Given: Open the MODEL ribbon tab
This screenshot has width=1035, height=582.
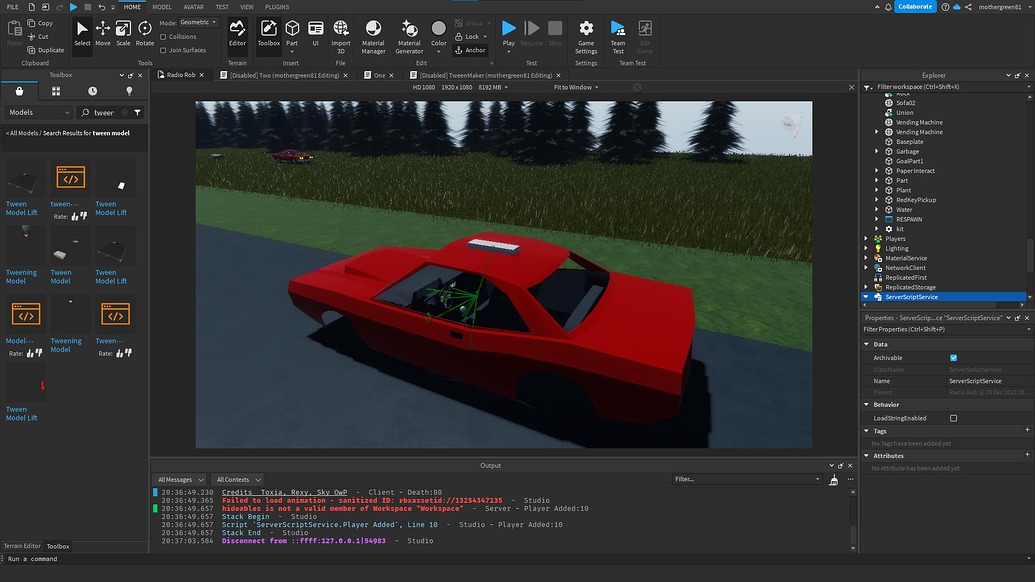Looking at the screenshot, I should (162, 7).
